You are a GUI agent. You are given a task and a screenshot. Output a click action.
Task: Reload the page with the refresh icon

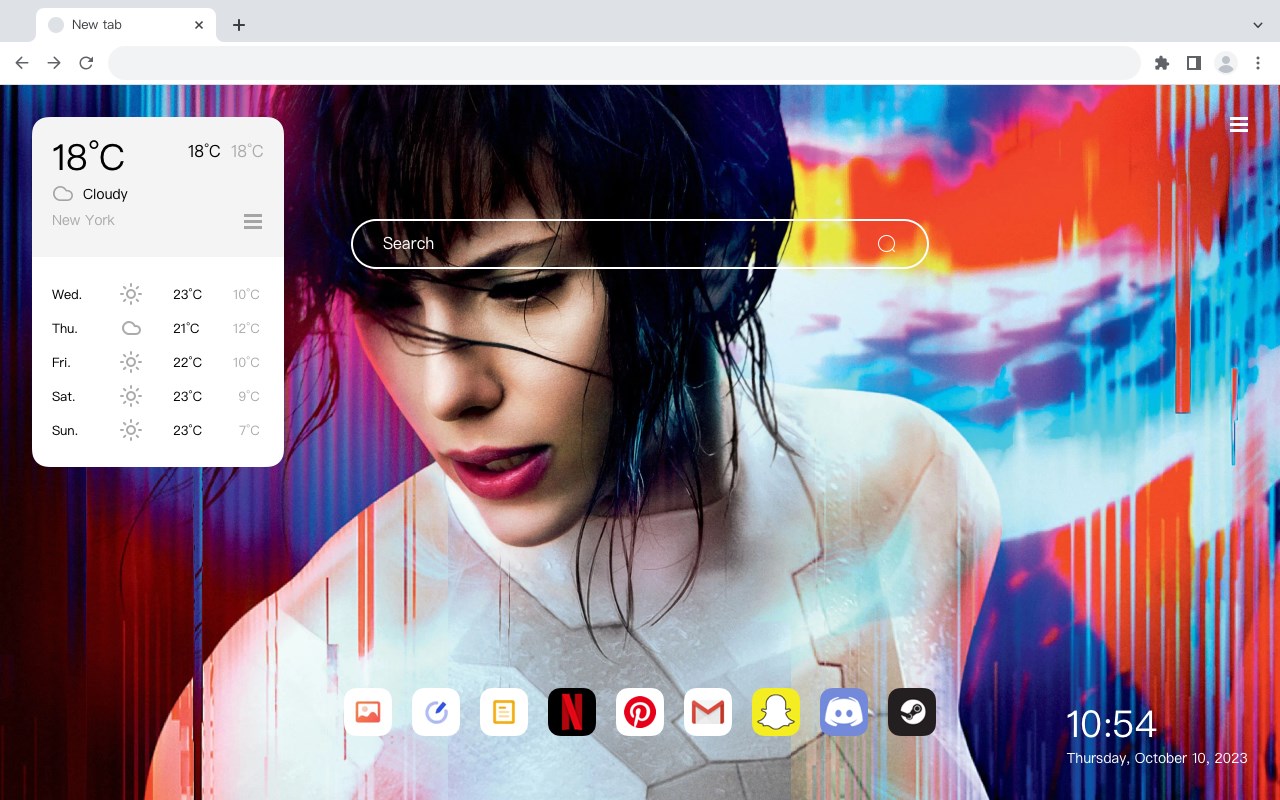point(86,63)
